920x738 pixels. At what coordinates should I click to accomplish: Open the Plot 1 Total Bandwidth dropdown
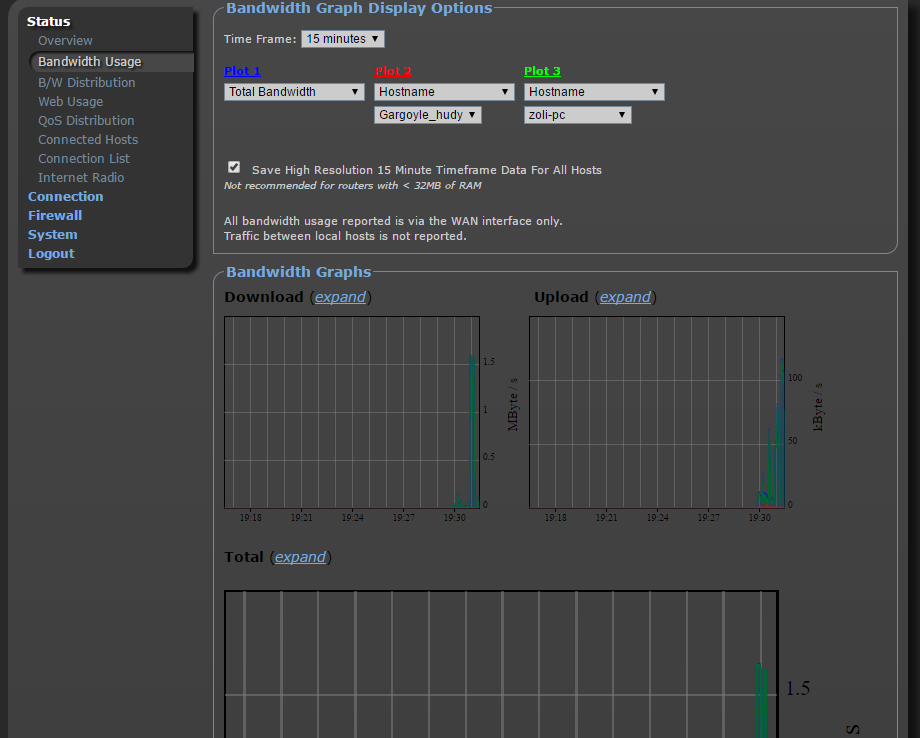click(294, 92)
